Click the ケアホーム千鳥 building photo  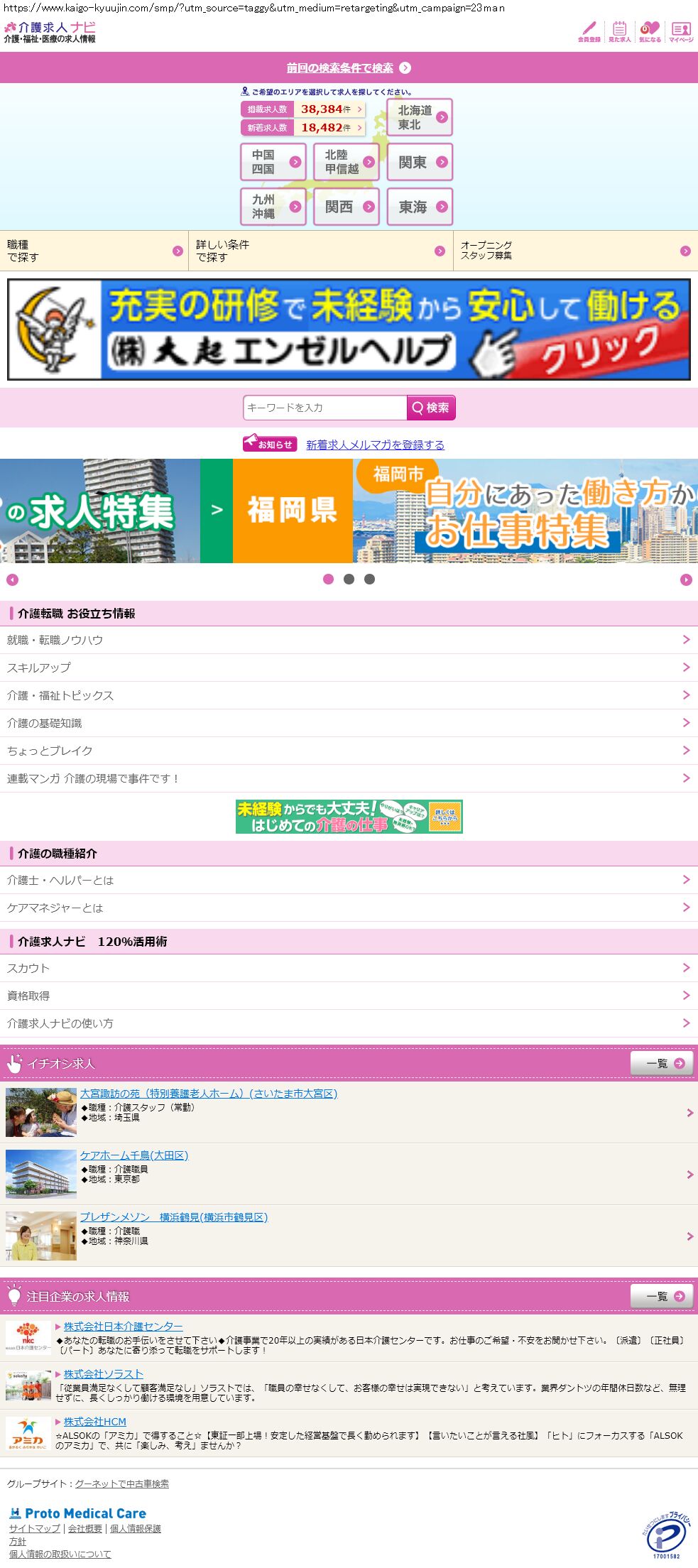point(41,1174)
